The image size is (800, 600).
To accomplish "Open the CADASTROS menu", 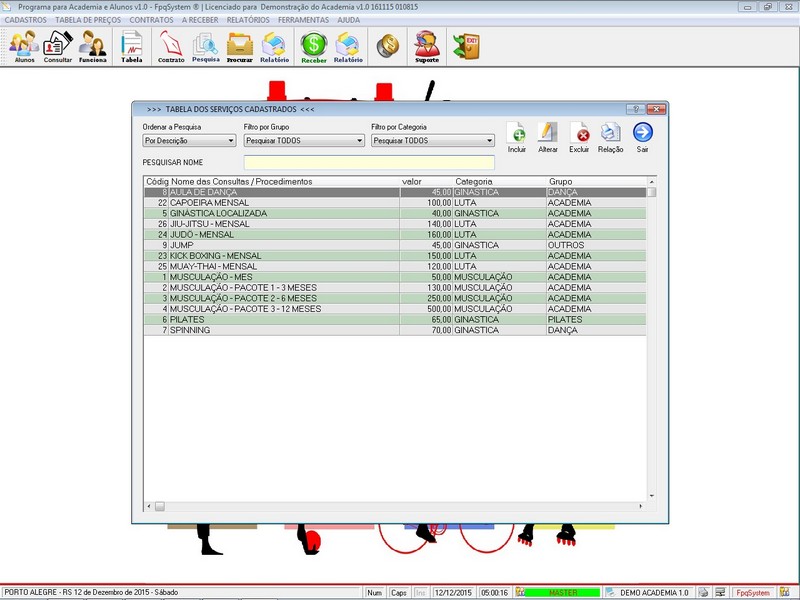I will pyautogui.click(x=25, y=20).
